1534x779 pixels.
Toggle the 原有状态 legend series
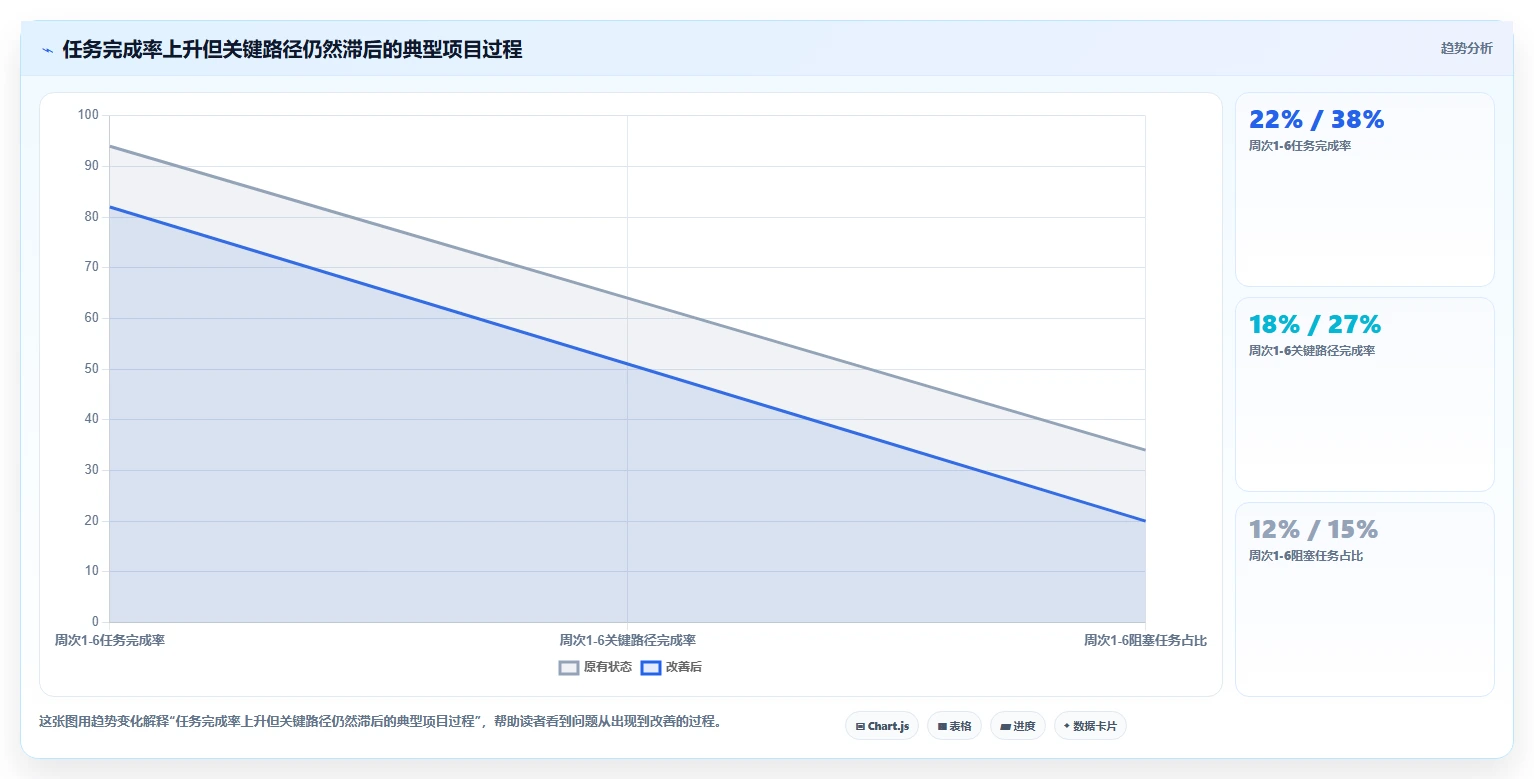click(595, 667)
